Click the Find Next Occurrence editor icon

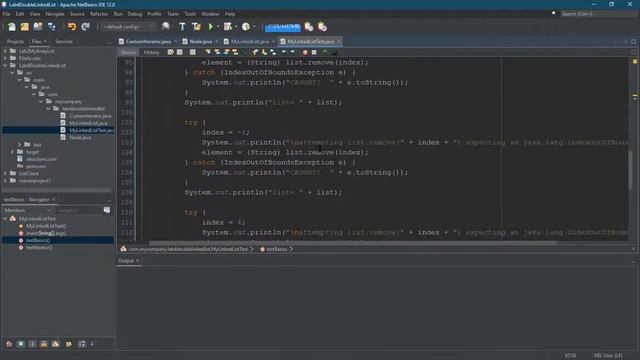point(226,52)
